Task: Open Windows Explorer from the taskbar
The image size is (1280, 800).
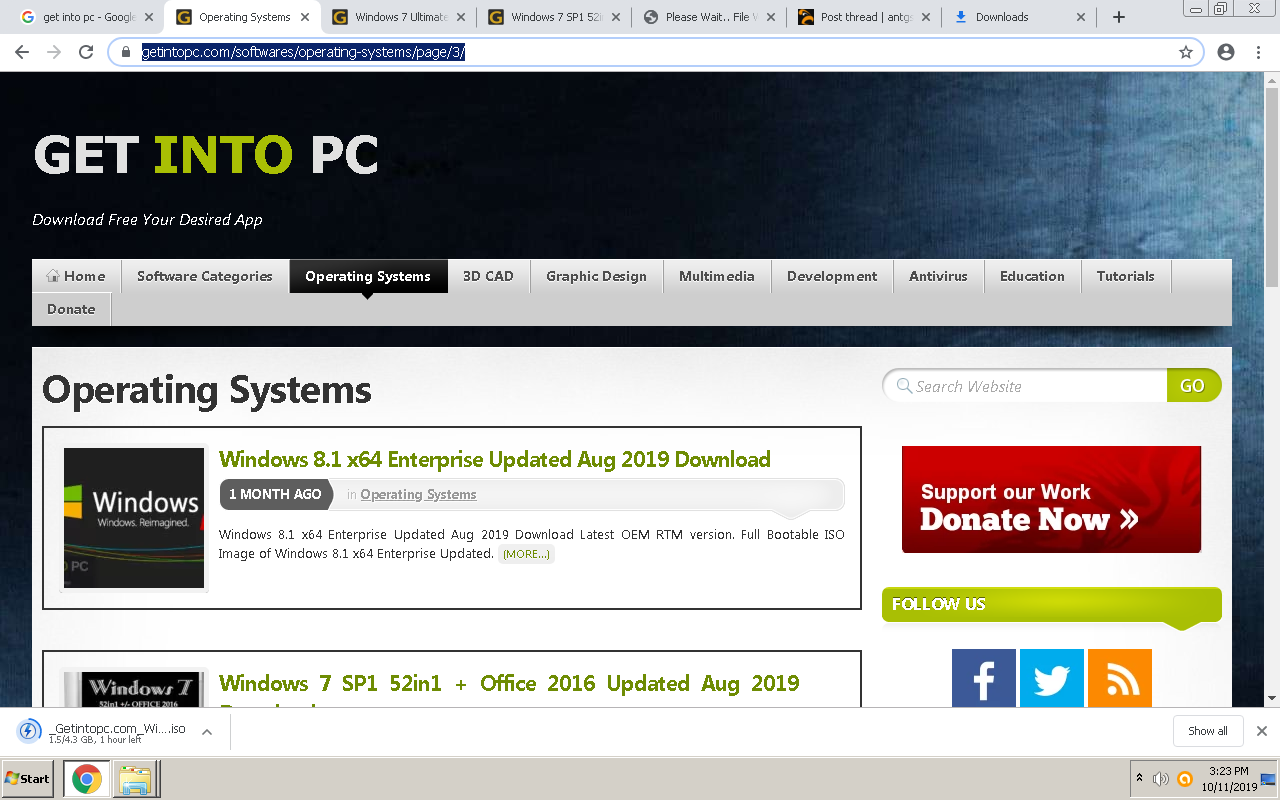Action: click(x=135, y=779)
